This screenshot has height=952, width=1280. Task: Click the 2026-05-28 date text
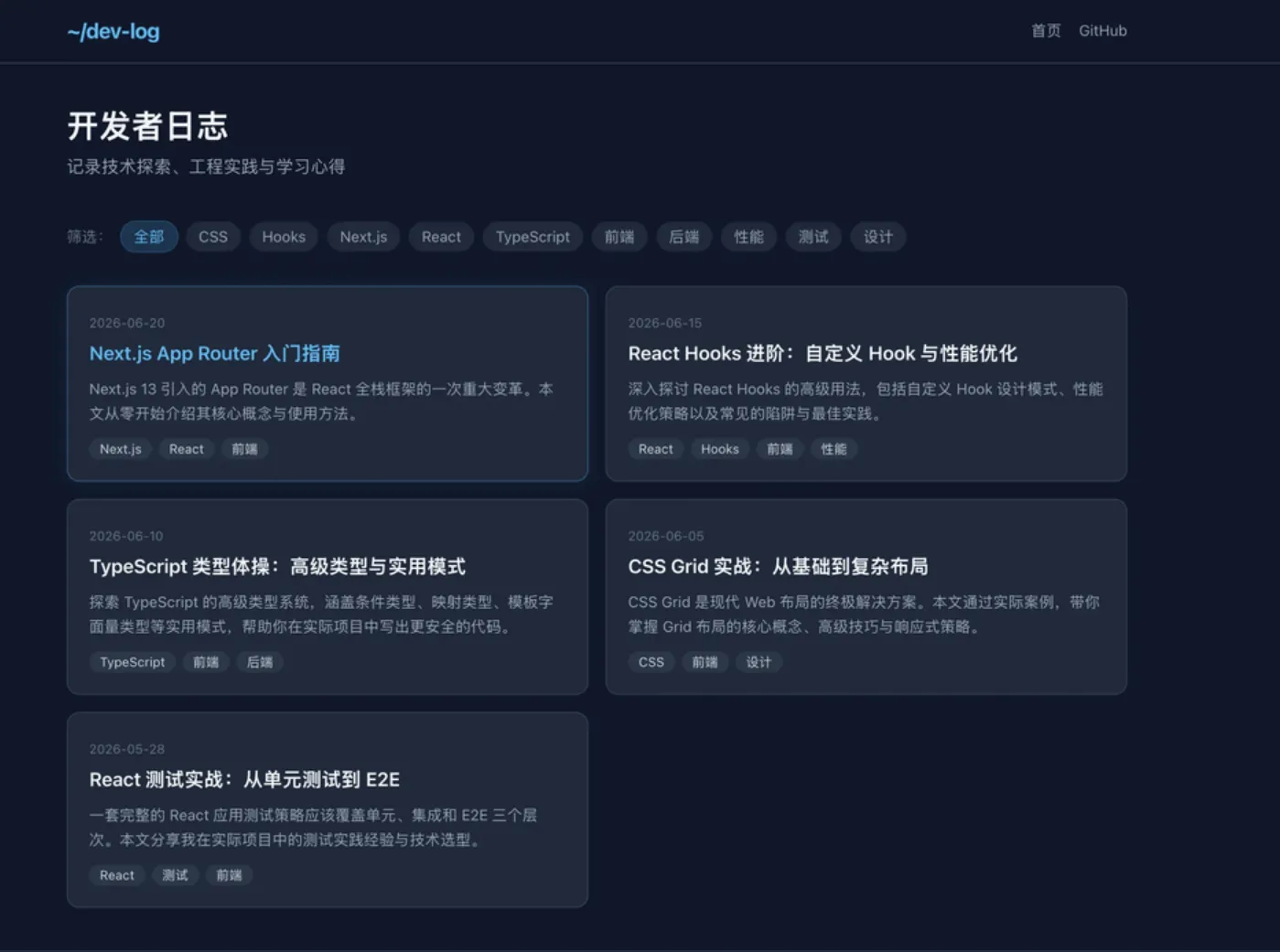point(127,749)
